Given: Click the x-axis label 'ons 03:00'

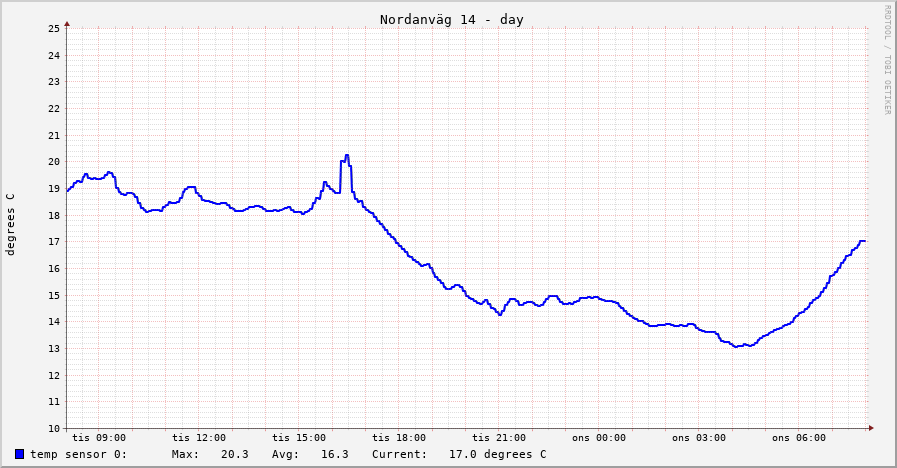Looking at the screenshot, I should (699, 438).
